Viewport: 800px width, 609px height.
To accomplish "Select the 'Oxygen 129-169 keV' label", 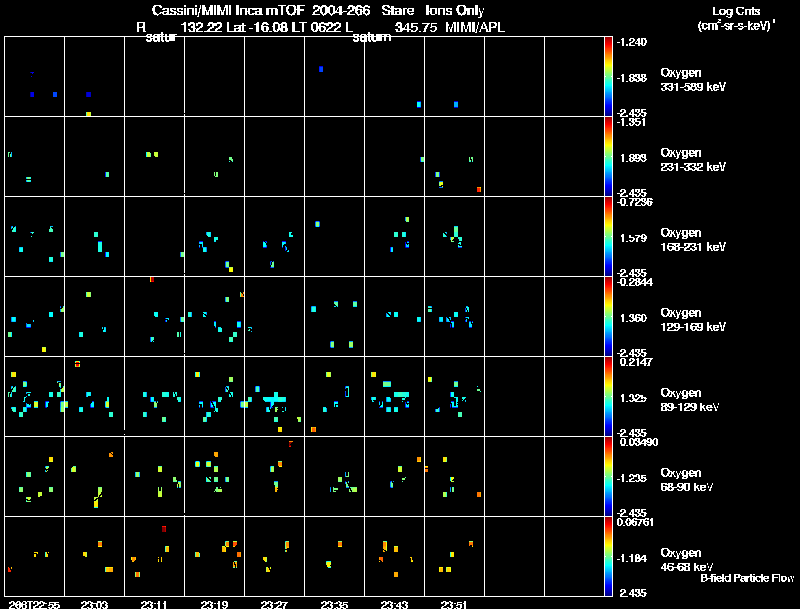I will click(x=693, y=320).
